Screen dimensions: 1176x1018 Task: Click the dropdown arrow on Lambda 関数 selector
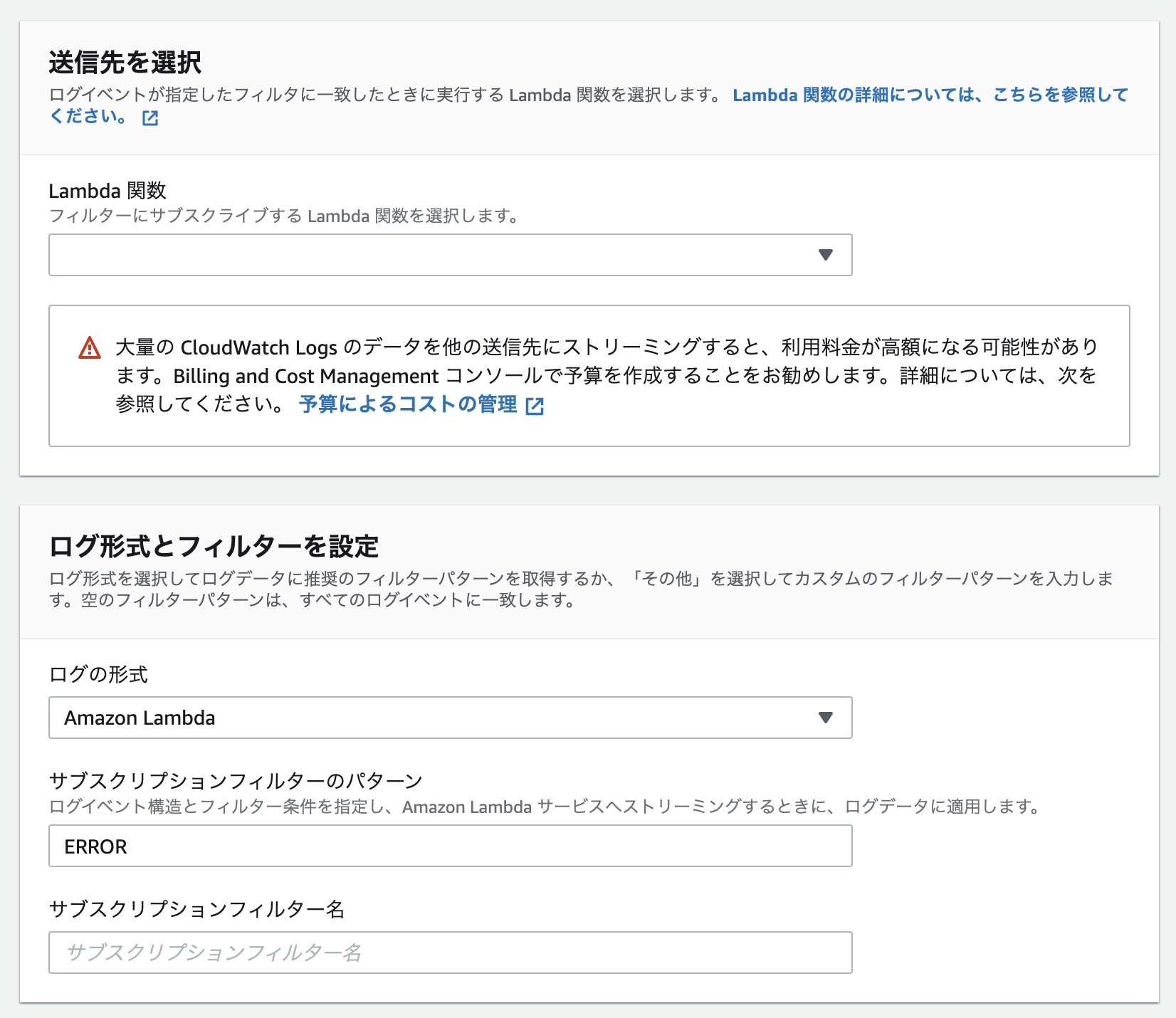point(825,255)
